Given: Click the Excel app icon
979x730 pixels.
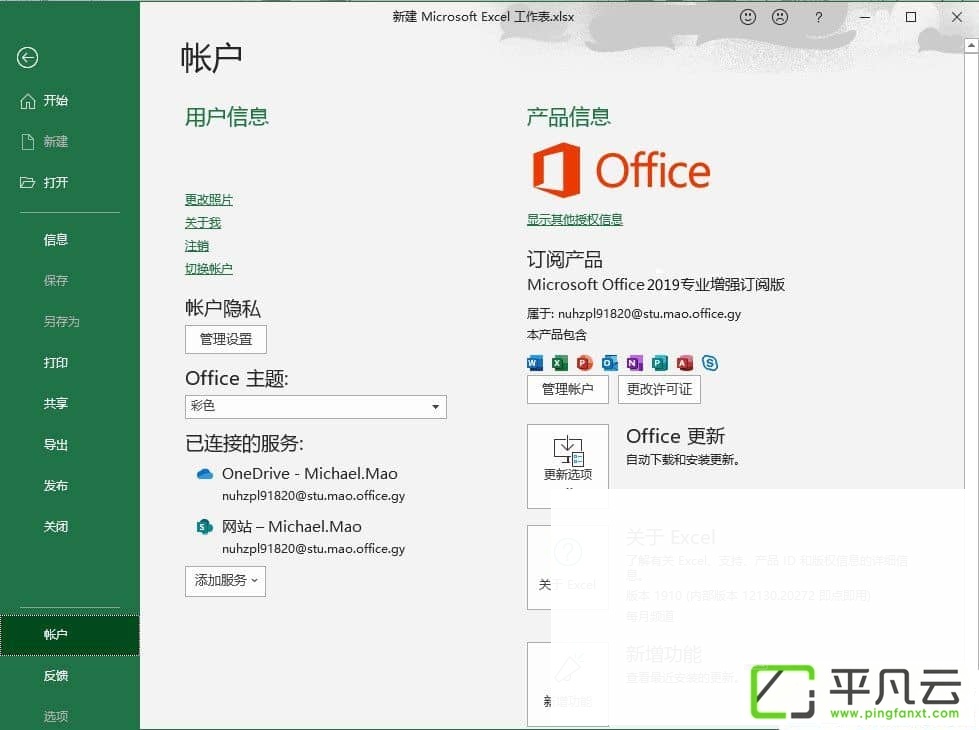Looking at the screenshot, I should click(x=559, y=363).
